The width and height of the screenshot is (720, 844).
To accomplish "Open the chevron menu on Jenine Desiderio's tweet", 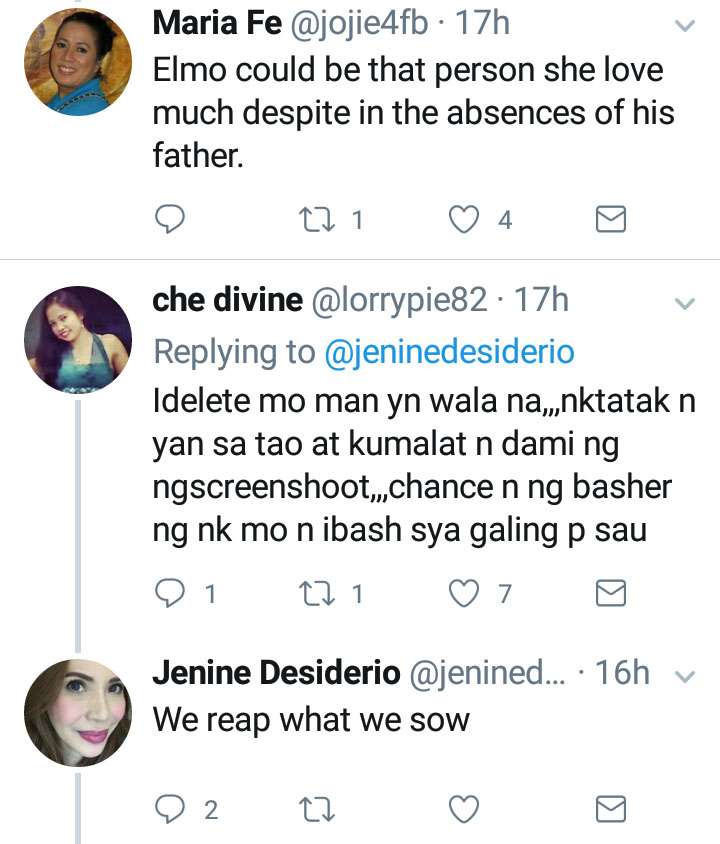I will 685,677.
